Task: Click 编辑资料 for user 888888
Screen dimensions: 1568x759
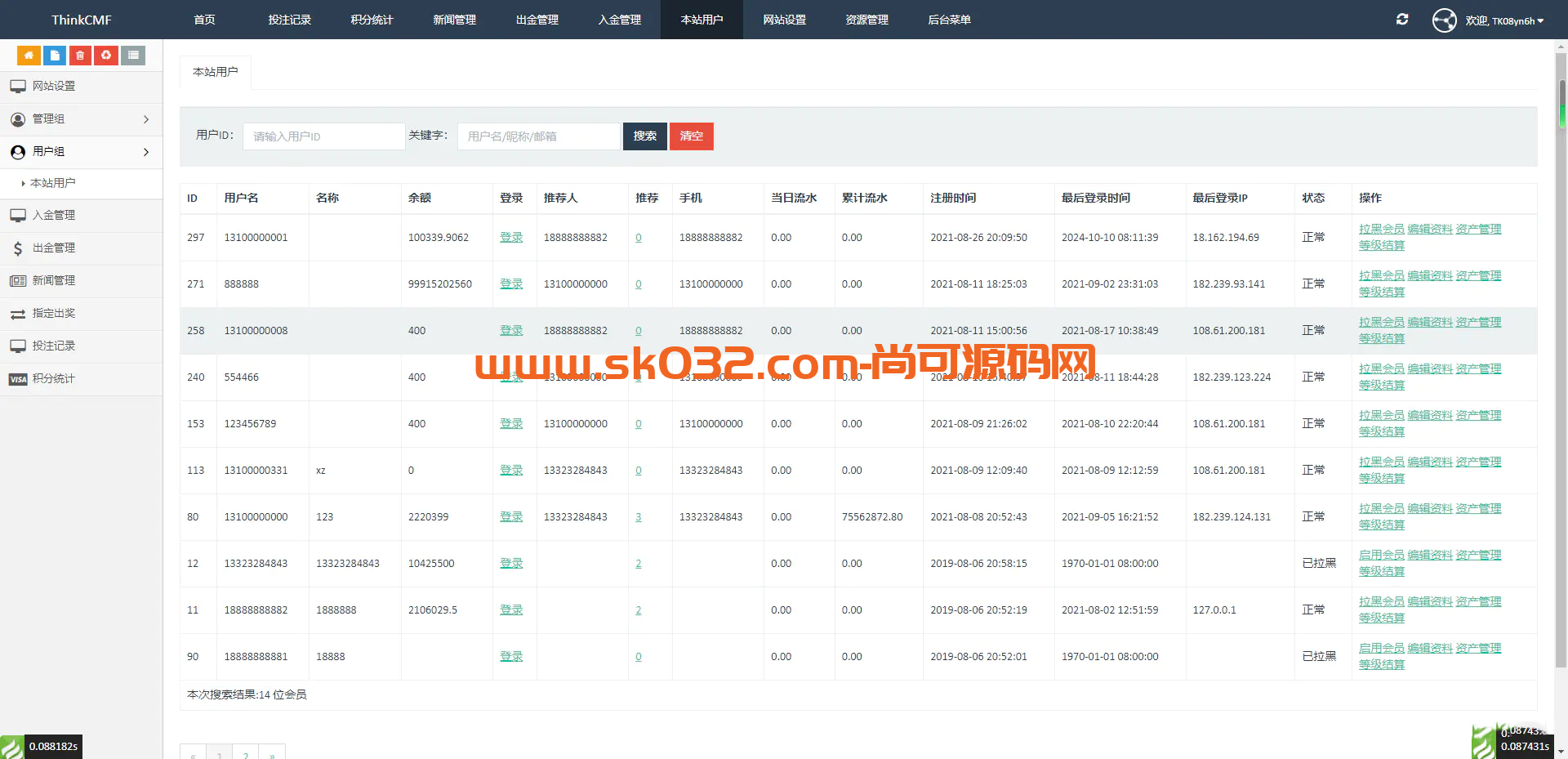Action: coord(1430,276)
